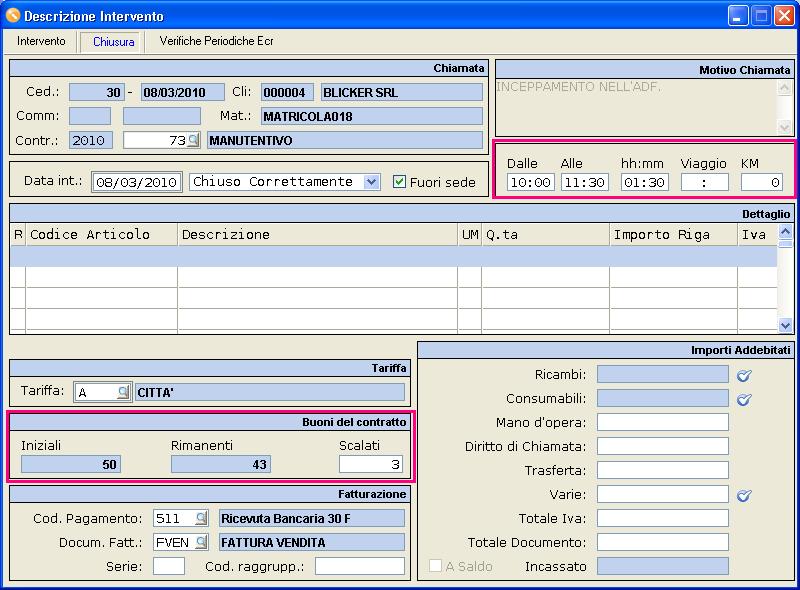Select the highlighted first Dettaglio row
This screenshot has width=800, height=590.
pyautogui.click(x=393, y=256)
